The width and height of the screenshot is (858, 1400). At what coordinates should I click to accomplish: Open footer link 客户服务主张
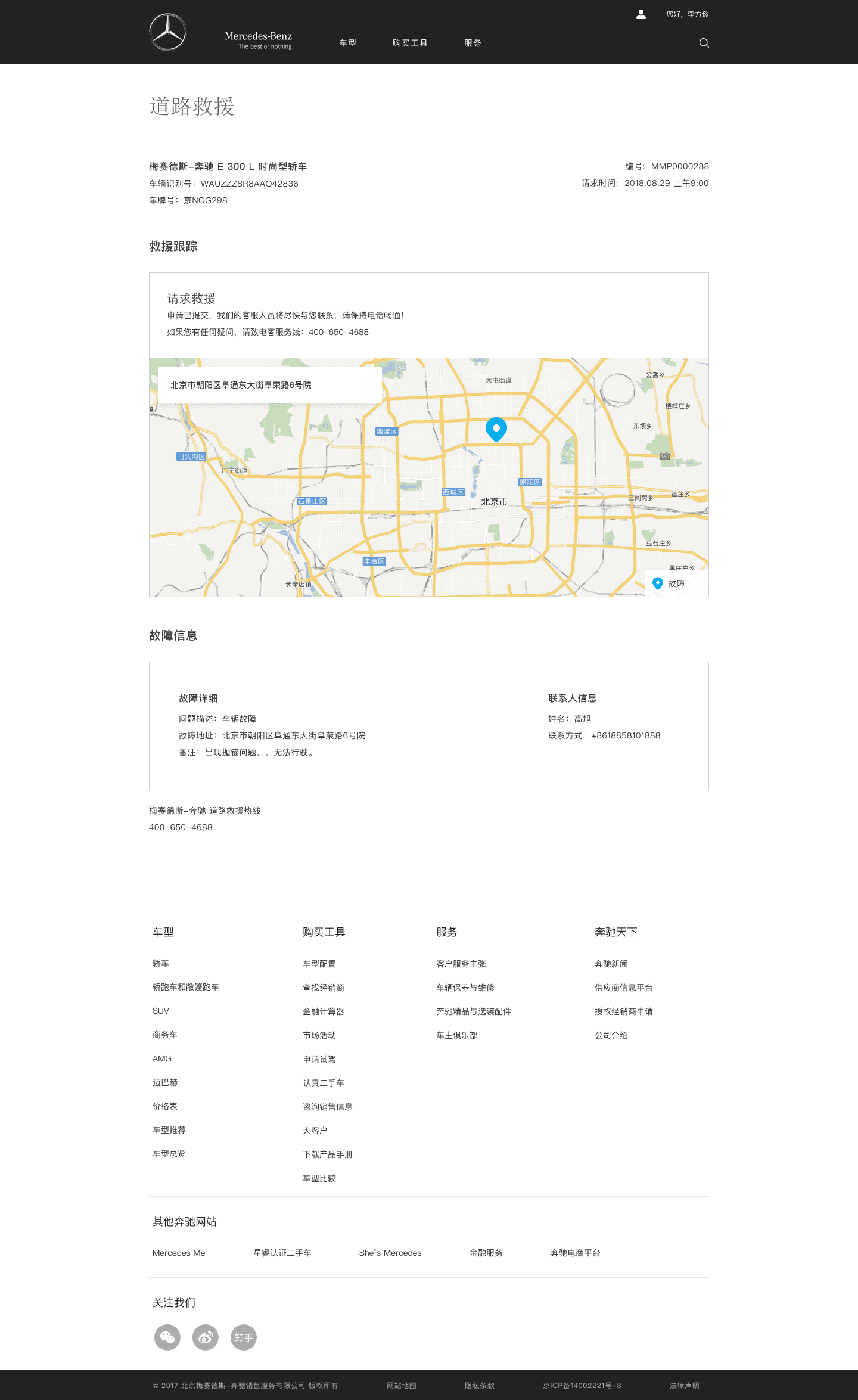click(461, 964)
